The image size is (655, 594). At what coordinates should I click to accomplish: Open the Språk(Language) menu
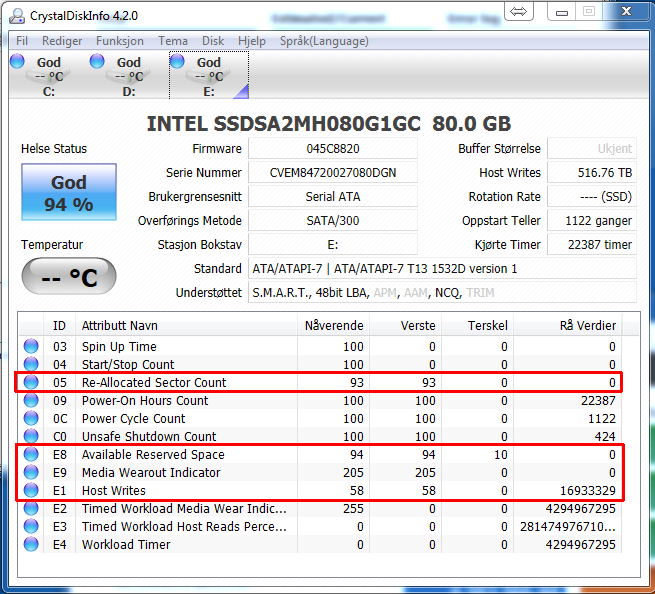[324, 41]
